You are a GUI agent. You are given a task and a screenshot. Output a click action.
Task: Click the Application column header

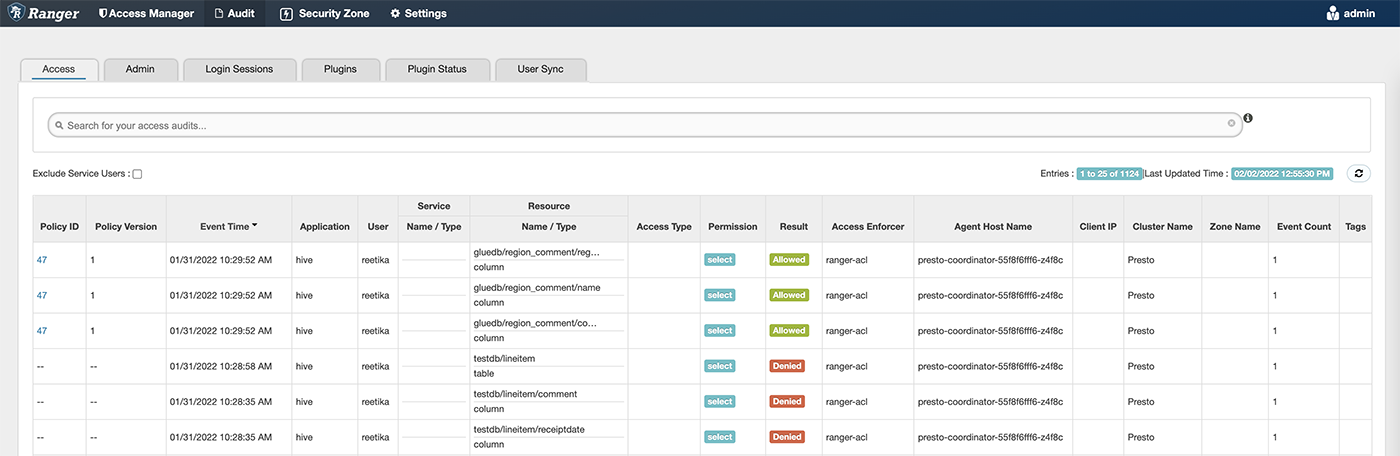(x=325, y=227)
